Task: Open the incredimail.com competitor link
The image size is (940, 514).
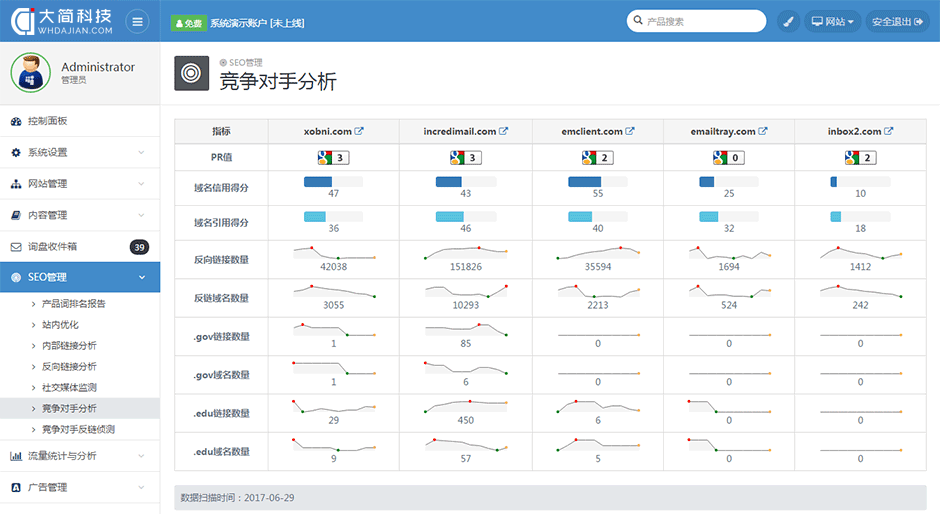Action: [x=459, y=131]
